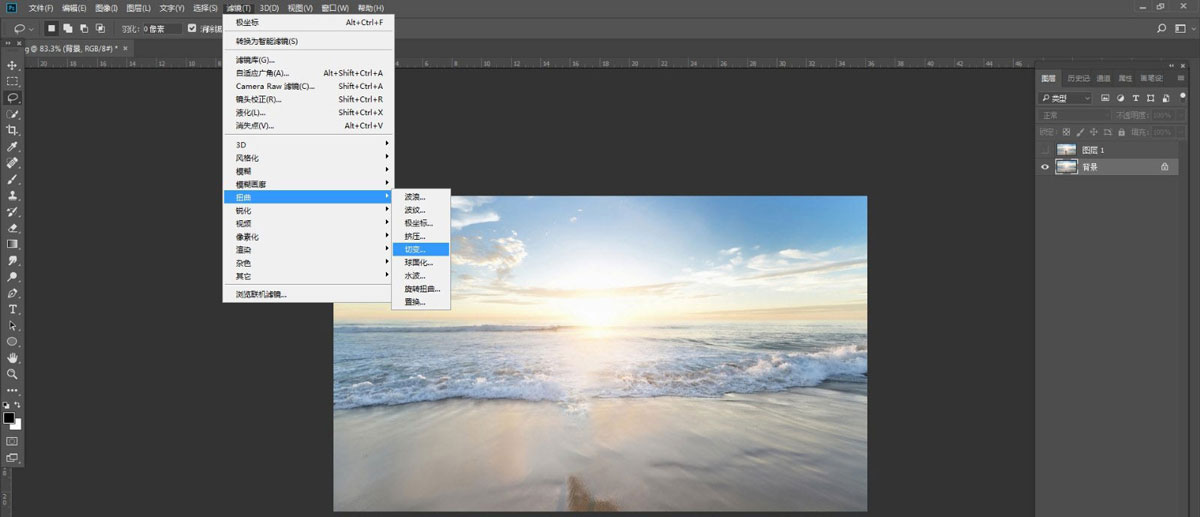Image resolution: width=1200 pixels, height=517 pixels.
Task: Select the Smudge tool
Action: pos(12,260)
